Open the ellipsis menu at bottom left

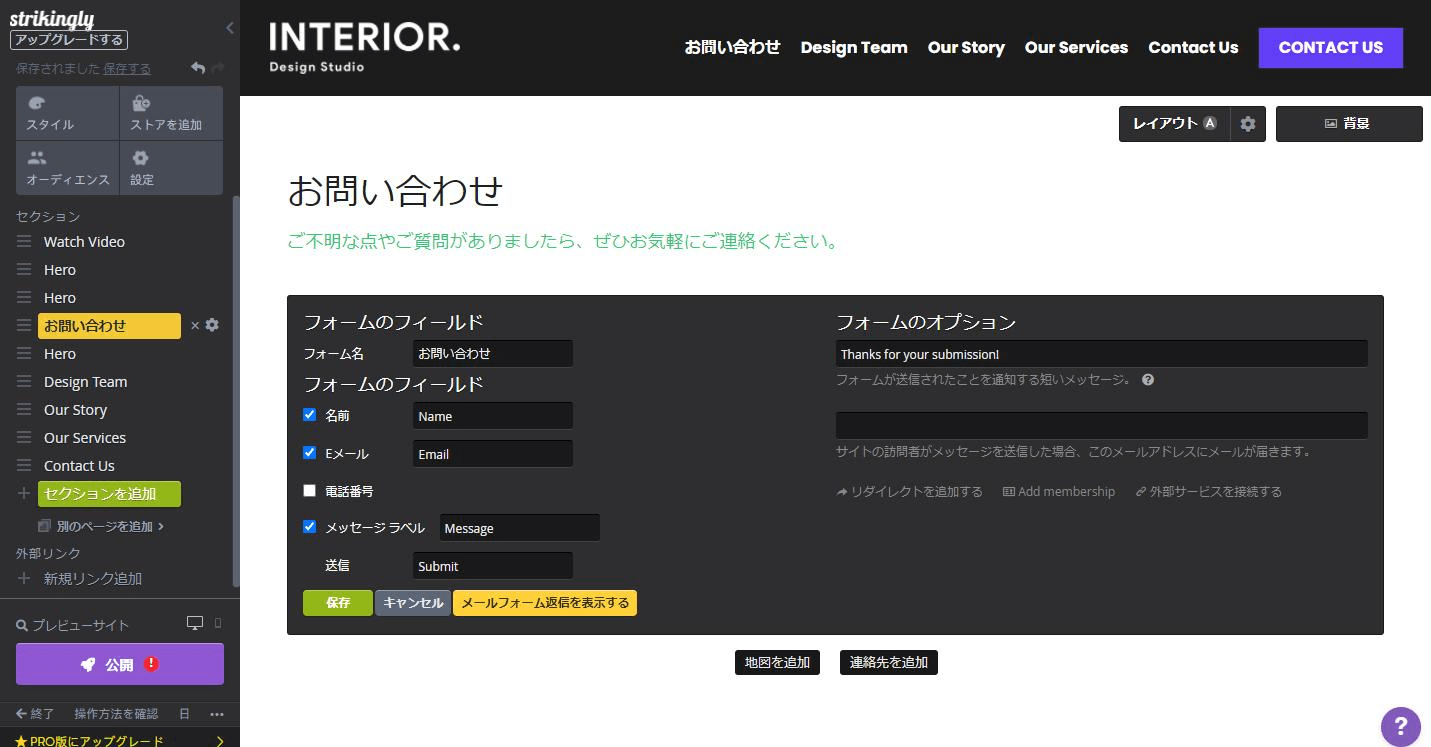[216, 713]
